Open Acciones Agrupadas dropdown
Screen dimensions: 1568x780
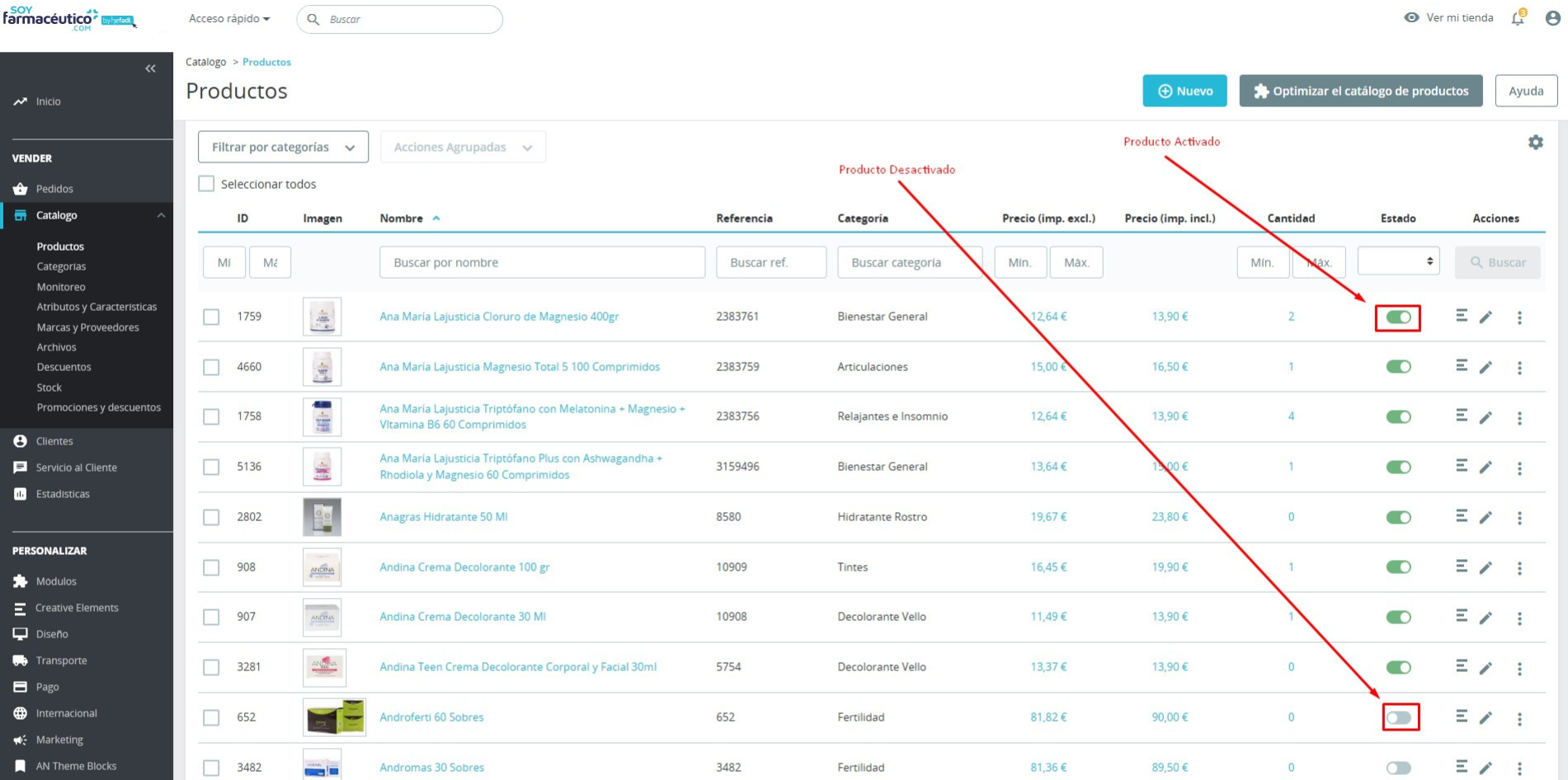click(463, 147)
